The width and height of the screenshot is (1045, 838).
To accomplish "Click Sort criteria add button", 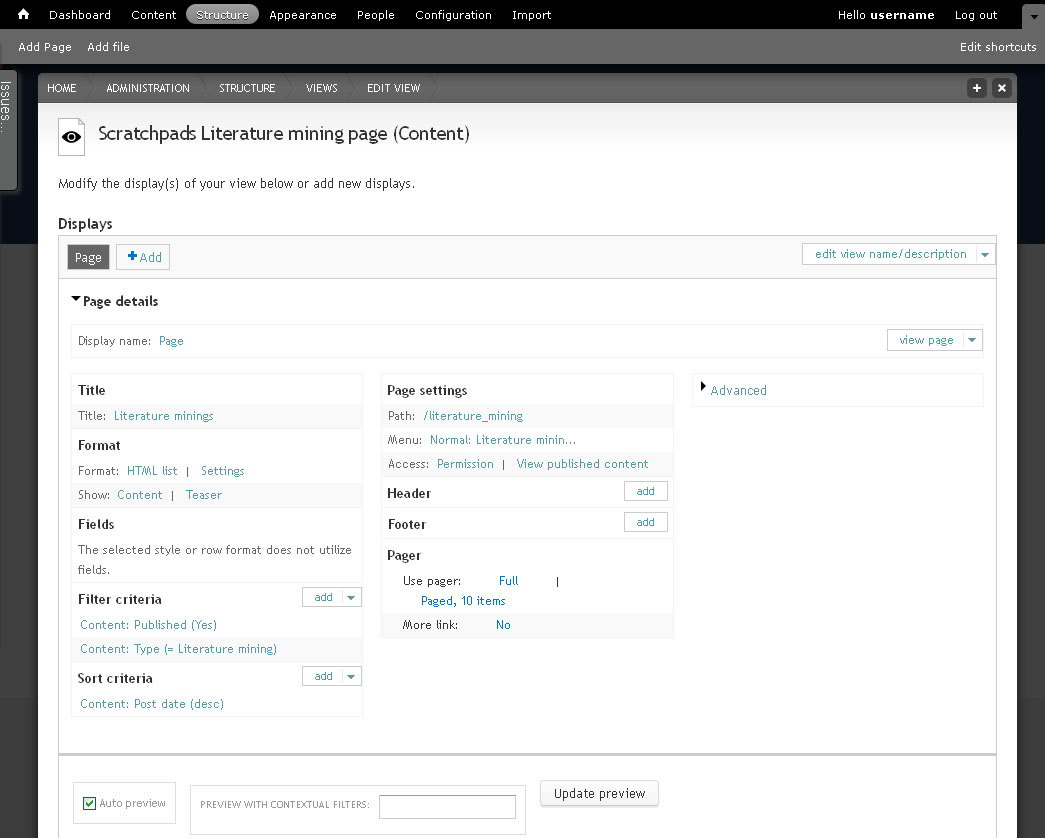I will click(x=323, y=676).
